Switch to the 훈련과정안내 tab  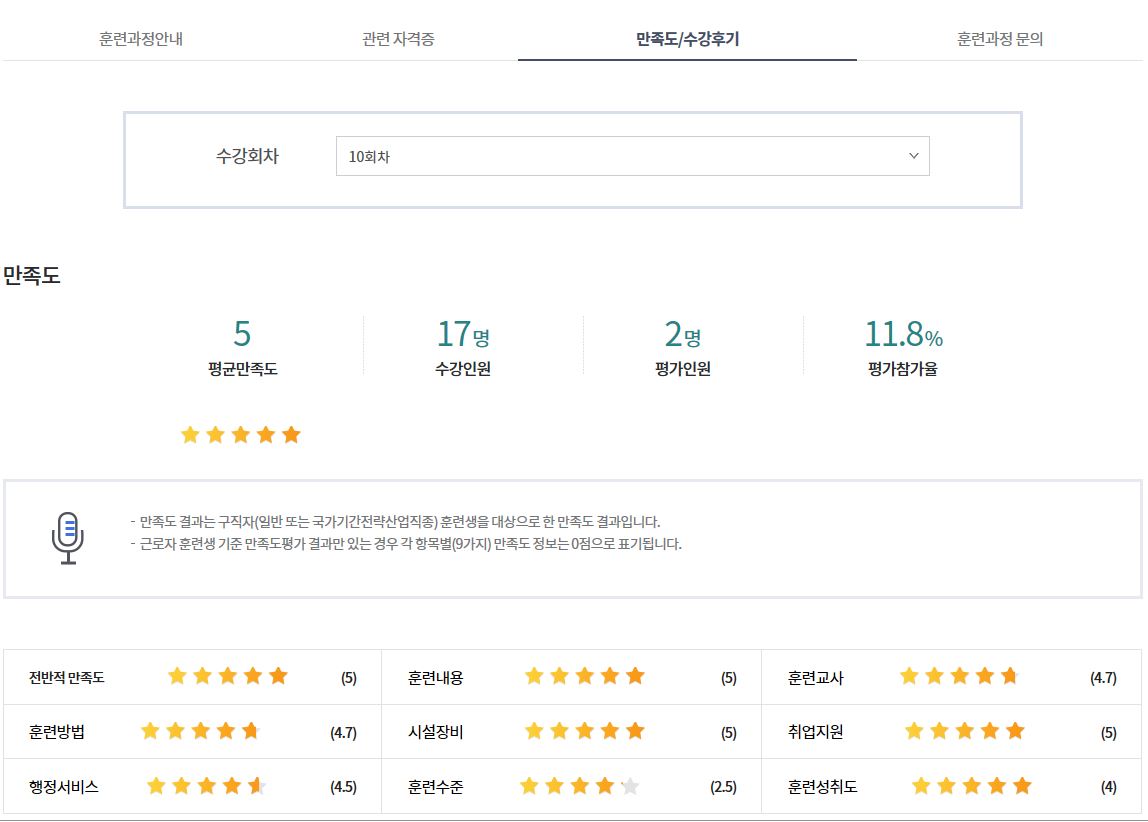(141, 40)
